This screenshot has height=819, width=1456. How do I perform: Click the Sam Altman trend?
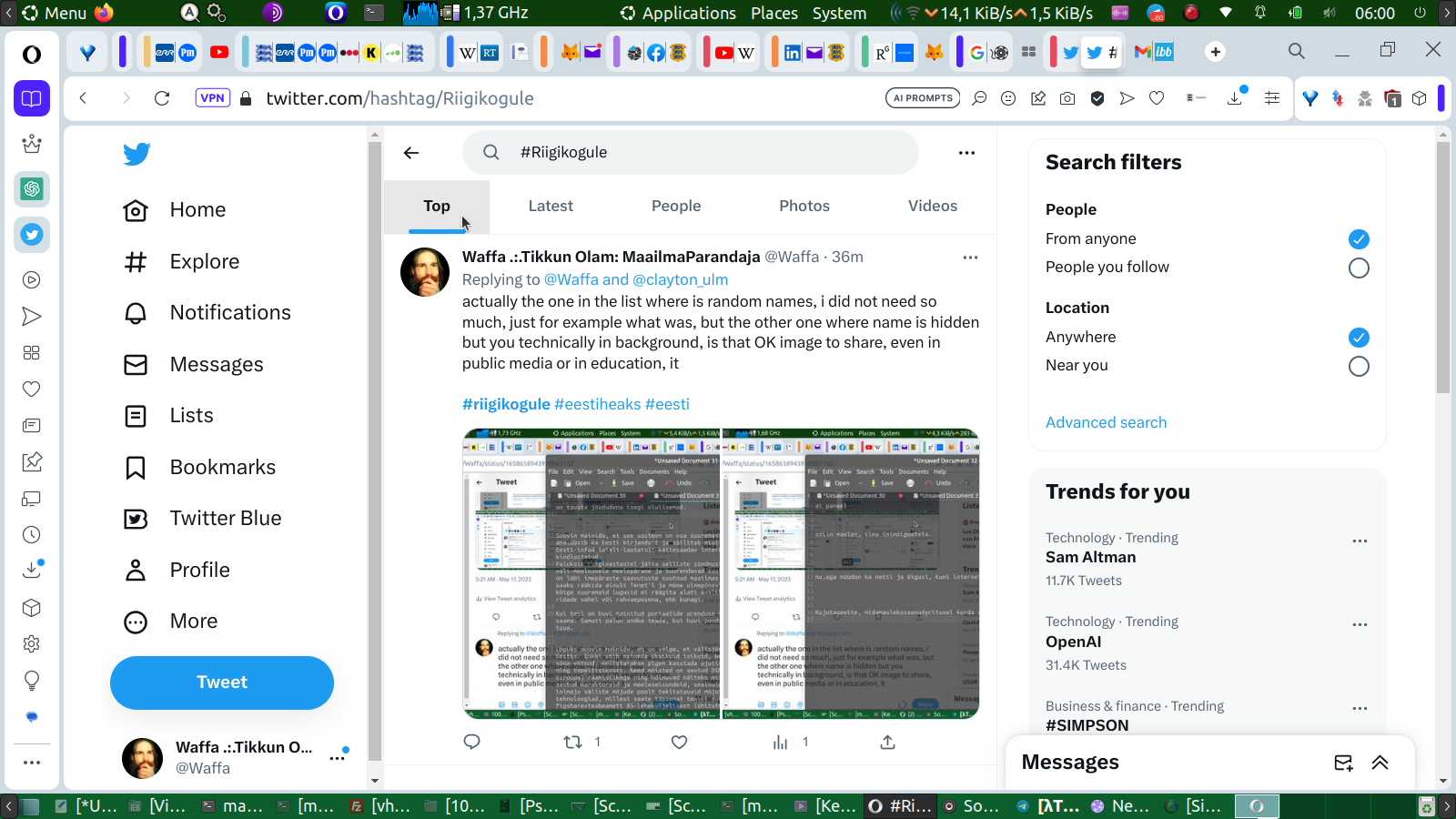click(x=1090, y=558)
